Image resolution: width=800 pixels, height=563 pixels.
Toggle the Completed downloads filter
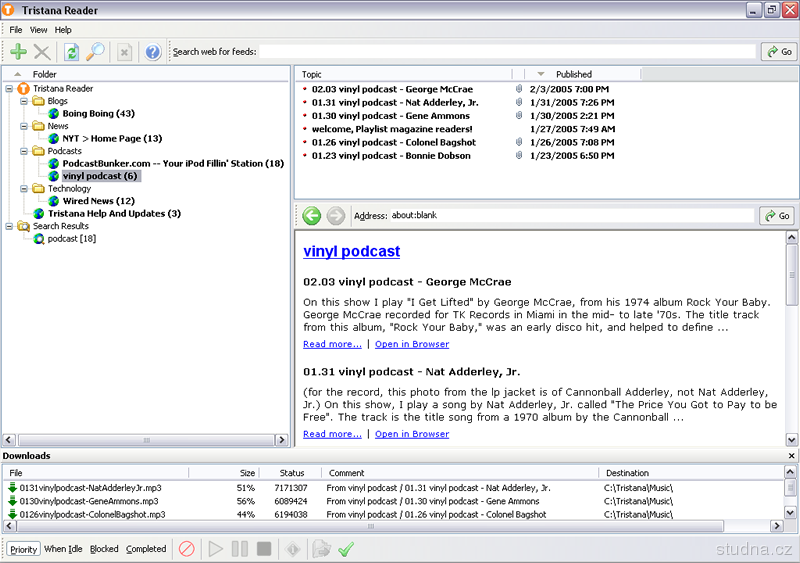(x=146, y=549)
